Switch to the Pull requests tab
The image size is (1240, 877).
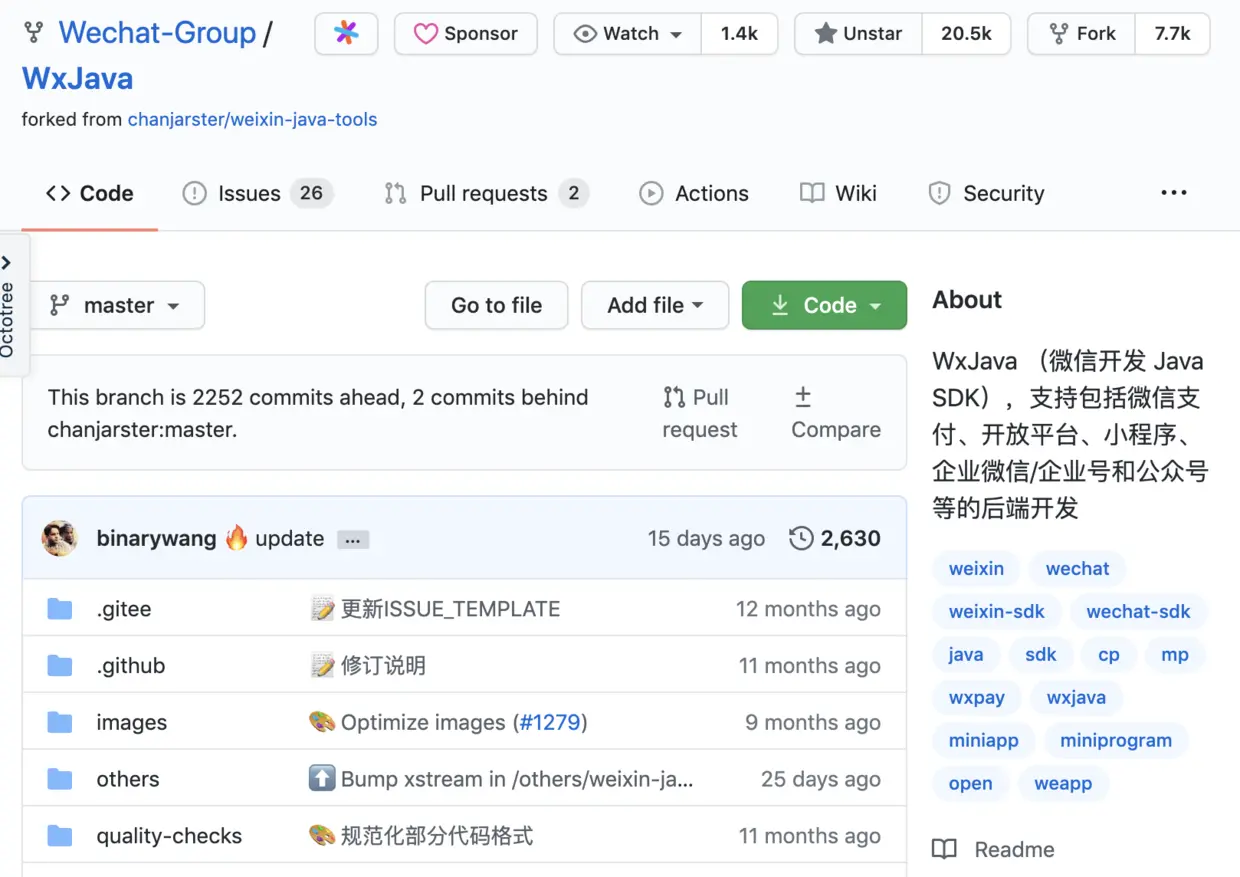pos(487,193)
